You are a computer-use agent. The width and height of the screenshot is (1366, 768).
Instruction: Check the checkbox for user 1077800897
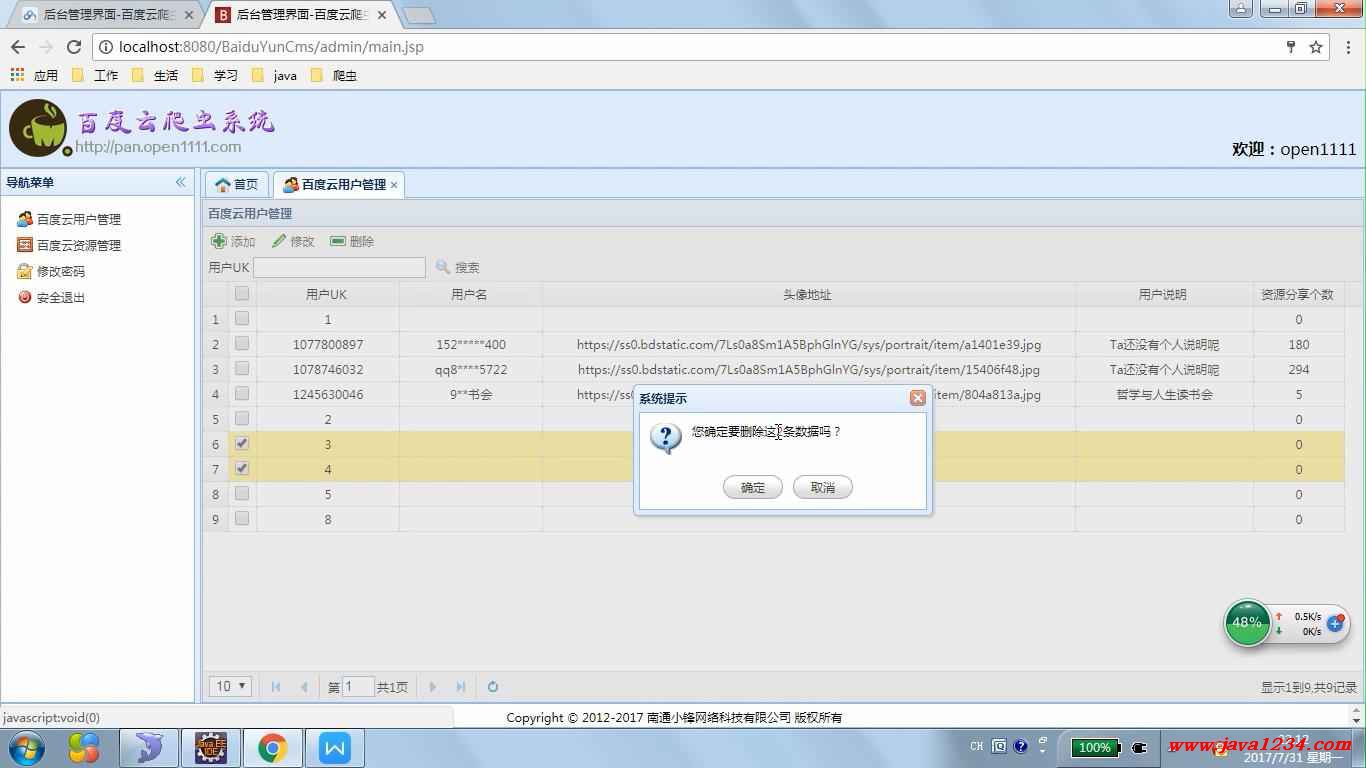point(242,344)
